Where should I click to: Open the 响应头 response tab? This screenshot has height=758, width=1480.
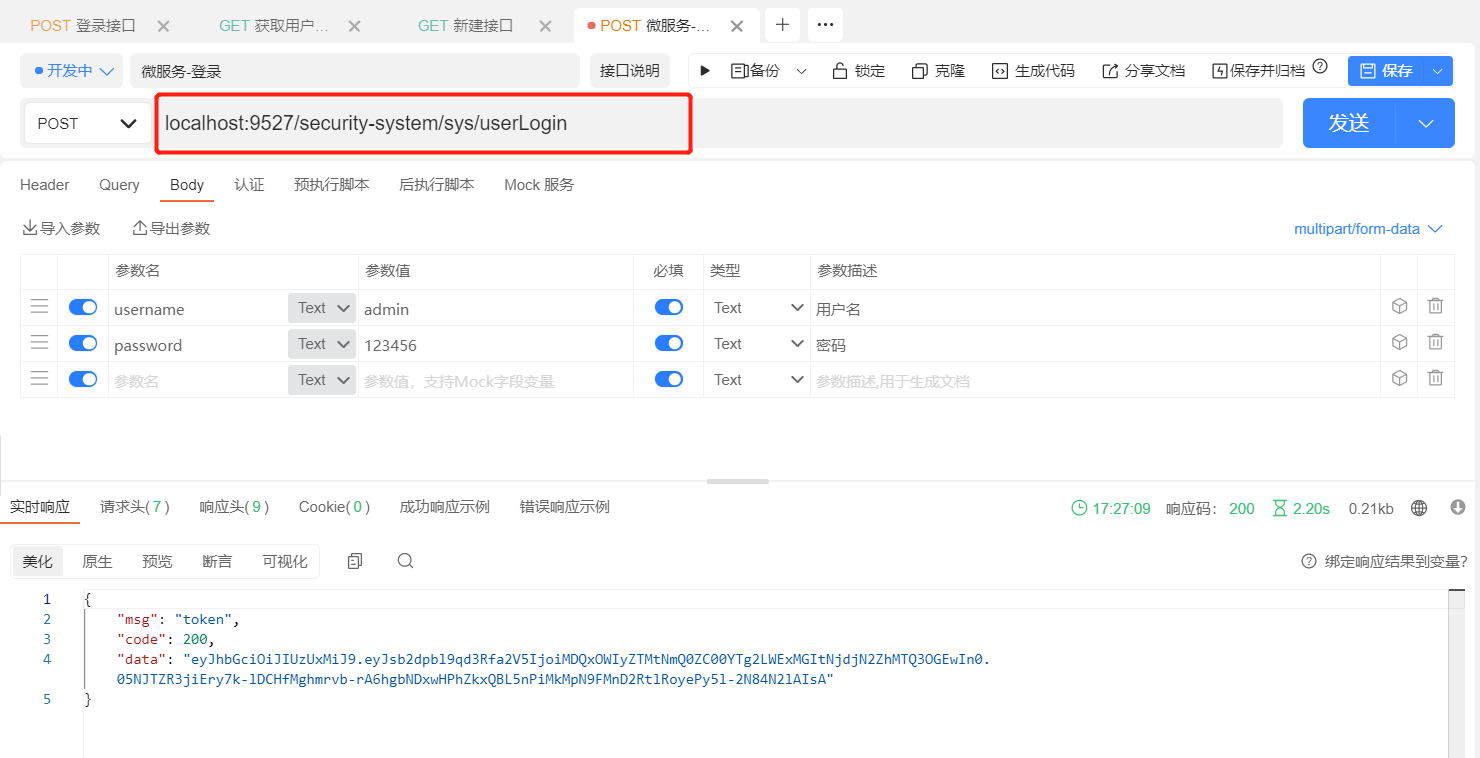[x=234, y=507]
